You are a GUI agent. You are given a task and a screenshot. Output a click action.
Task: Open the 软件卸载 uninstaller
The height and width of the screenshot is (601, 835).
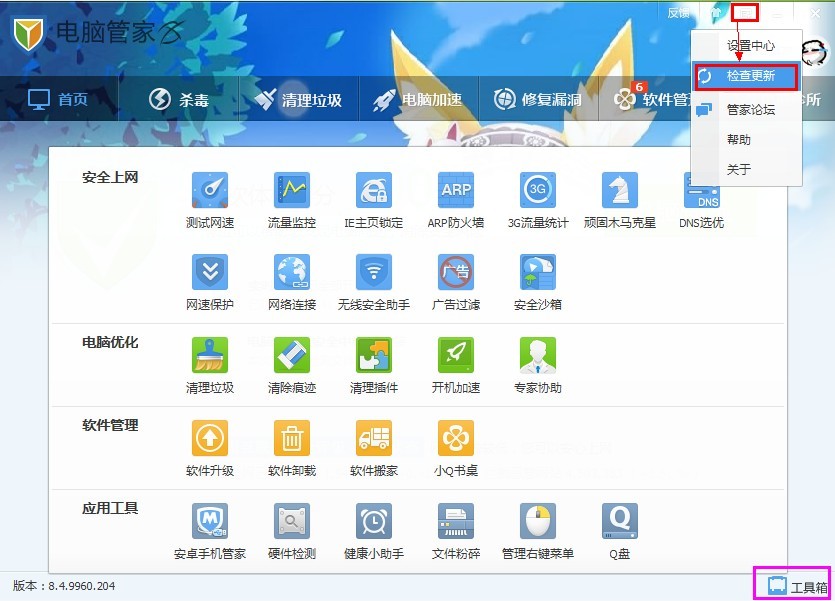pyautogui.click(x=292, y=448)
